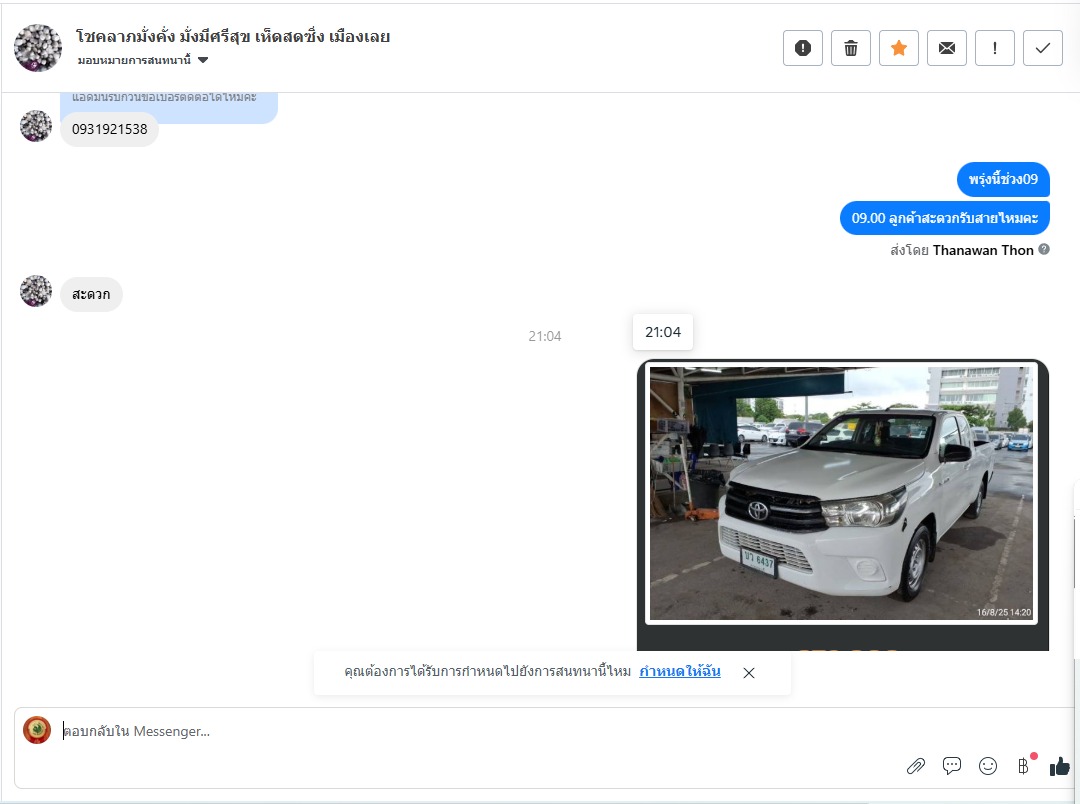
Task: Click the Baht payment request icon
Action: click(1023, 766)
